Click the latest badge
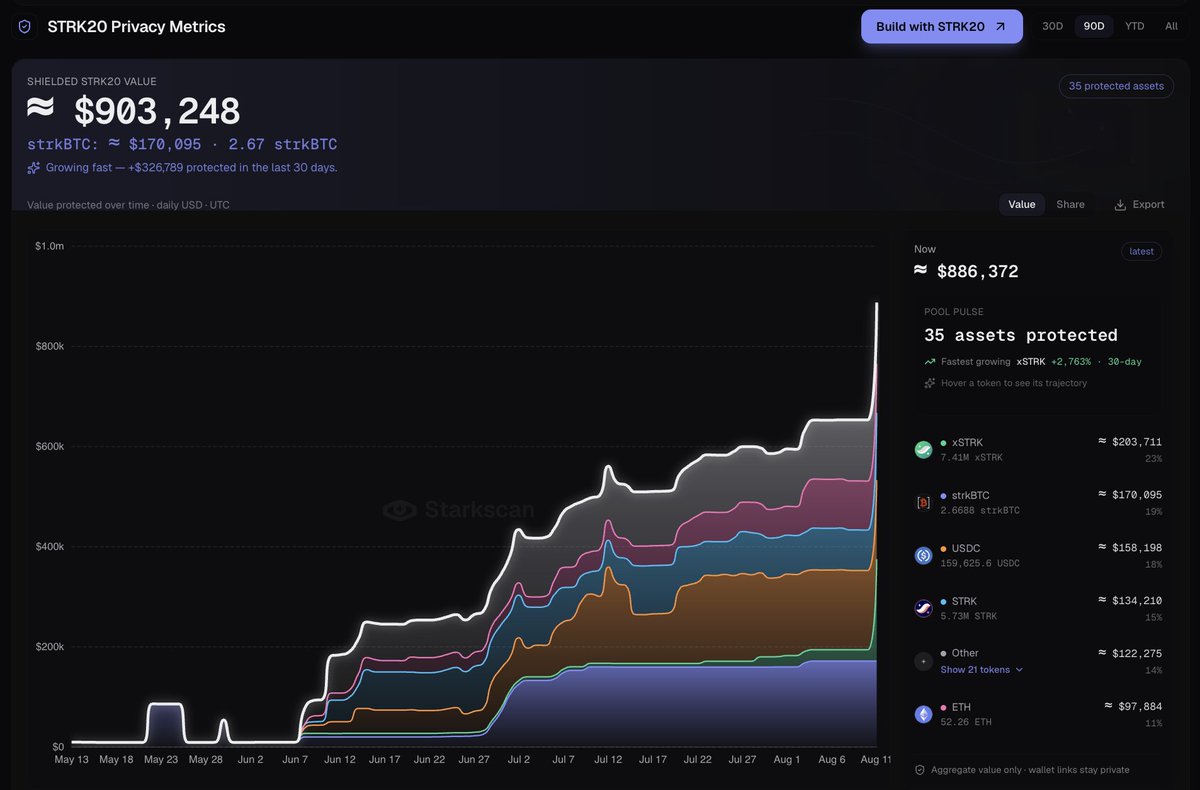This screenshot has height=790, width=1200. pos(1141,251)
